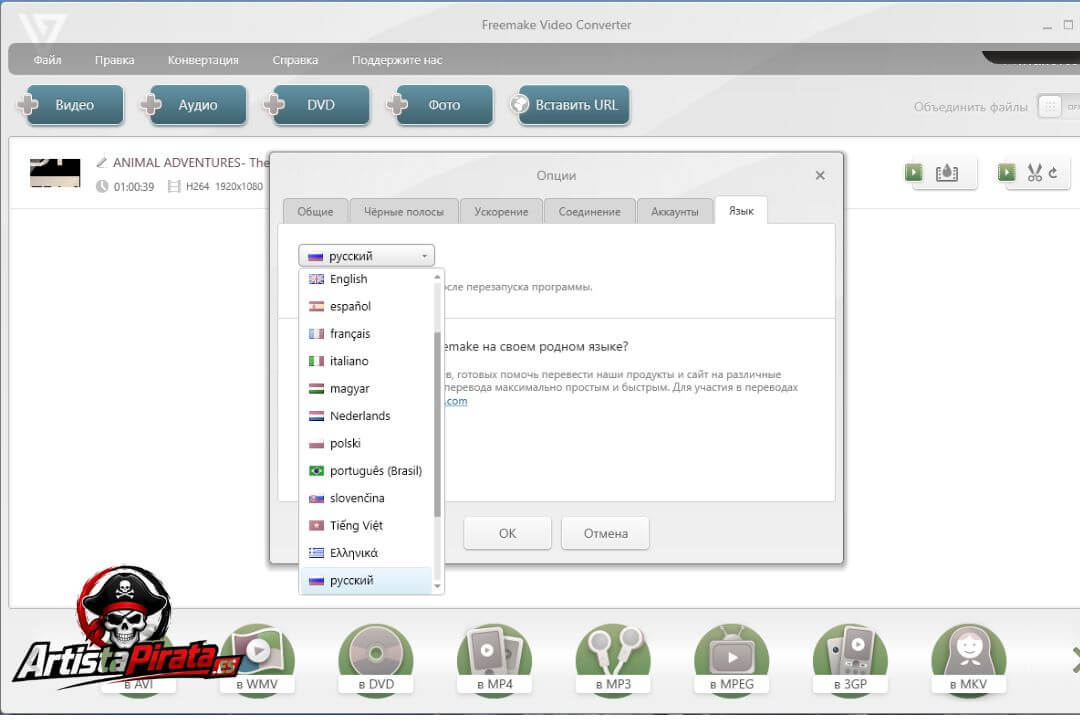Click the Freemake logo icon
Image resolution: width=1080 pixels, height=720 pixels.
43,28
